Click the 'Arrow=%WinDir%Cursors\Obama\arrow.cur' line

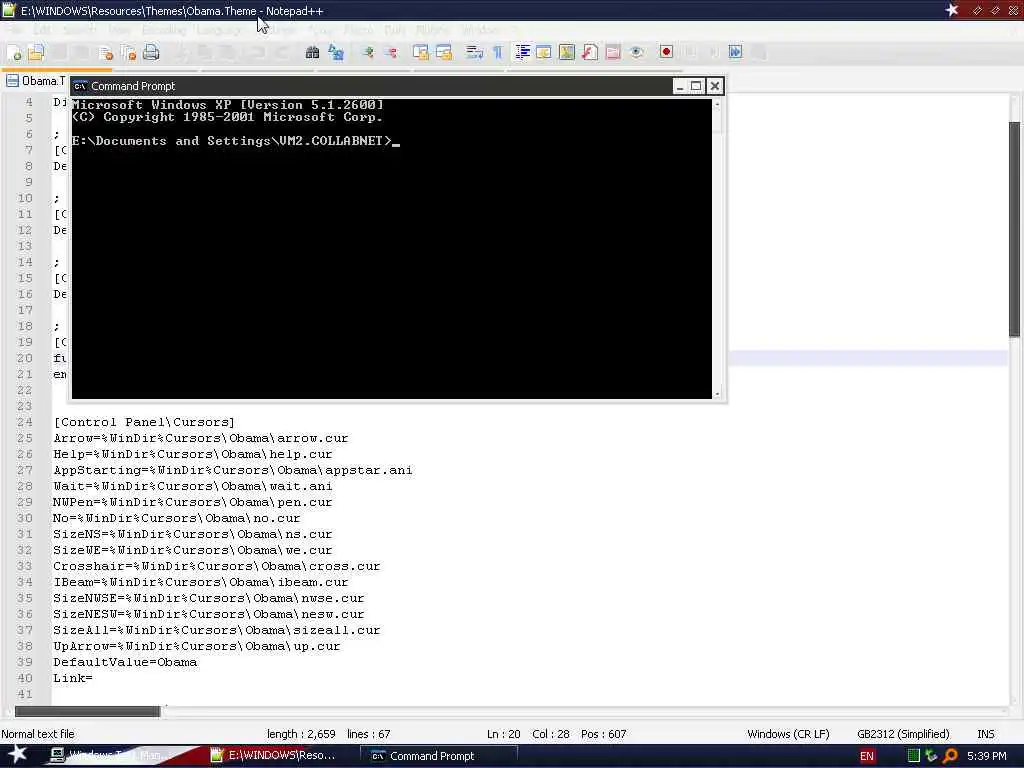200,438
